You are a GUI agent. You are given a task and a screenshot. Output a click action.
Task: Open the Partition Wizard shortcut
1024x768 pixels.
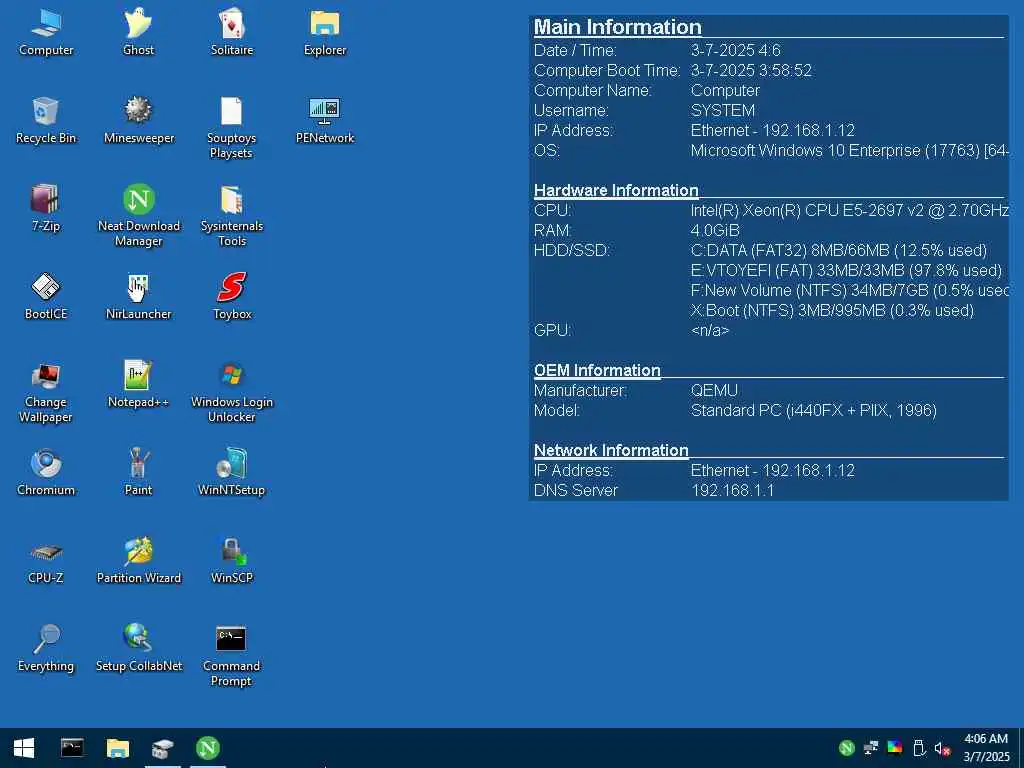click(x=138, y=561)
